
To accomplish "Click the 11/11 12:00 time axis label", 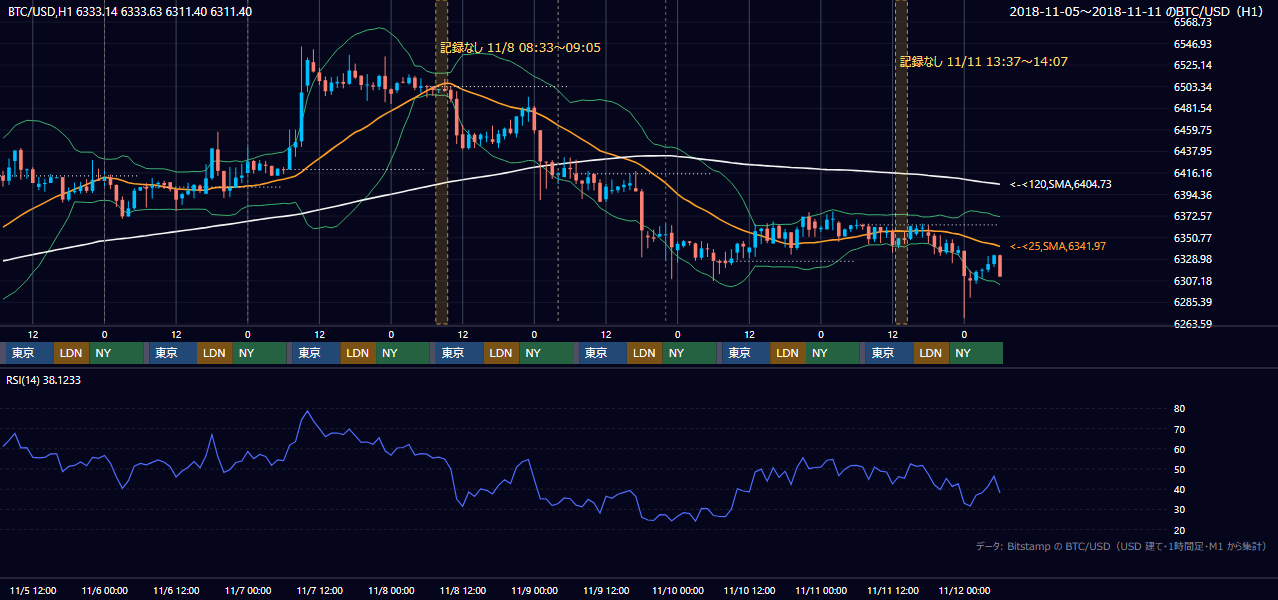I will [x=892, y=590].
